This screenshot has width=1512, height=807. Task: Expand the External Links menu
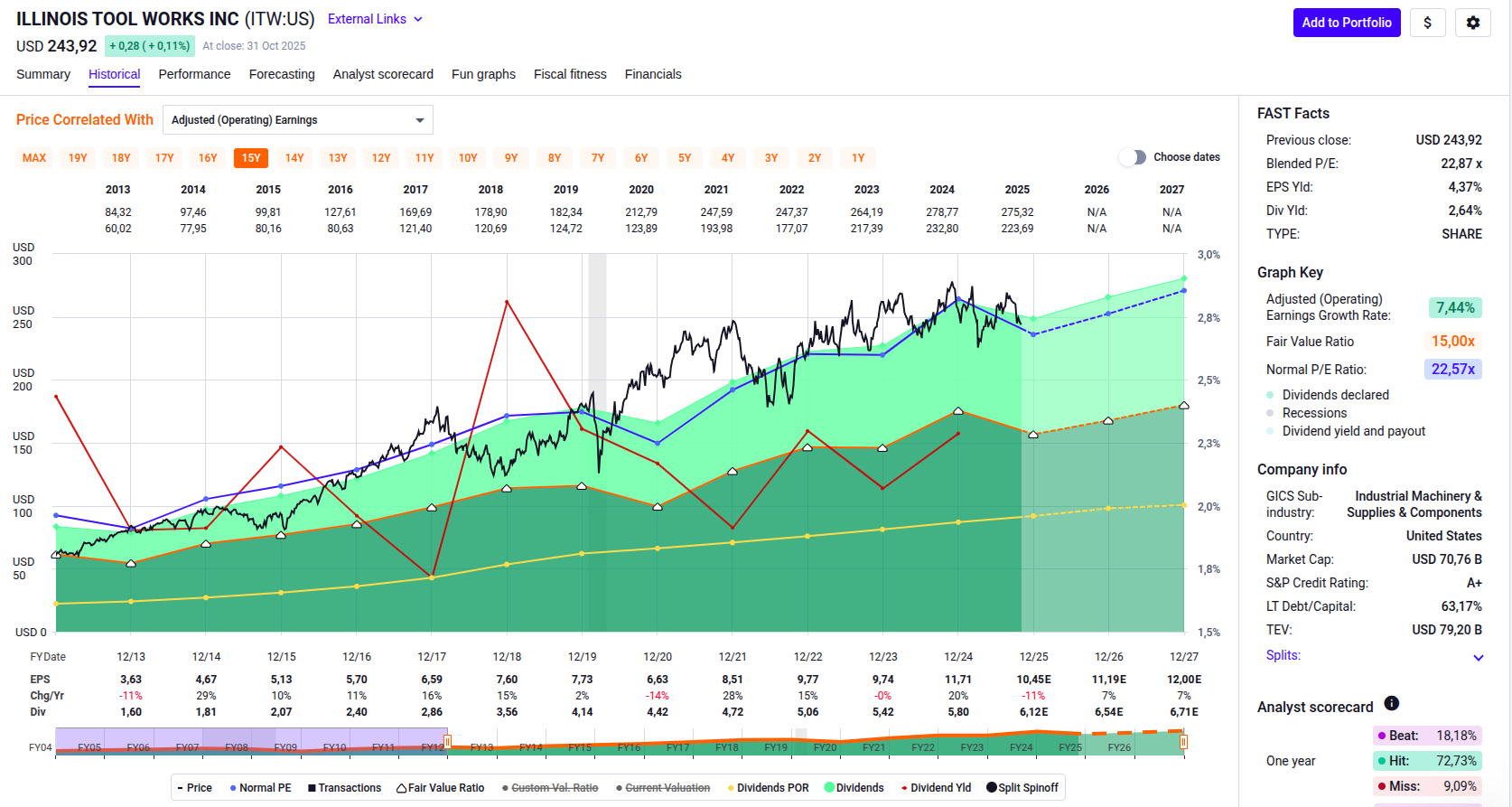[375, 19]
